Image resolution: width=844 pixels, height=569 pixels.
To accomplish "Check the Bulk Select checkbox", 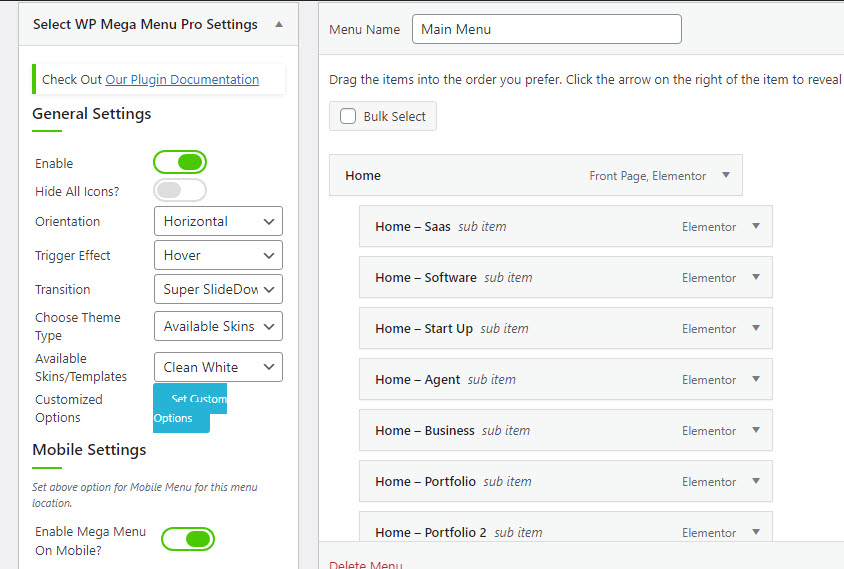I will [x=348, y=116].
